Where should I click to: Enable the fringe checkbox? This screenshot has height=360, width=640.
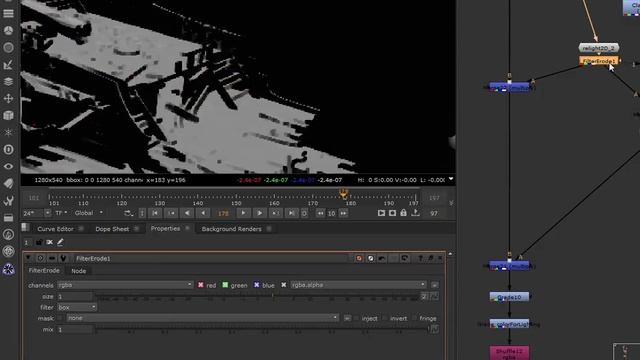[414, 318]
